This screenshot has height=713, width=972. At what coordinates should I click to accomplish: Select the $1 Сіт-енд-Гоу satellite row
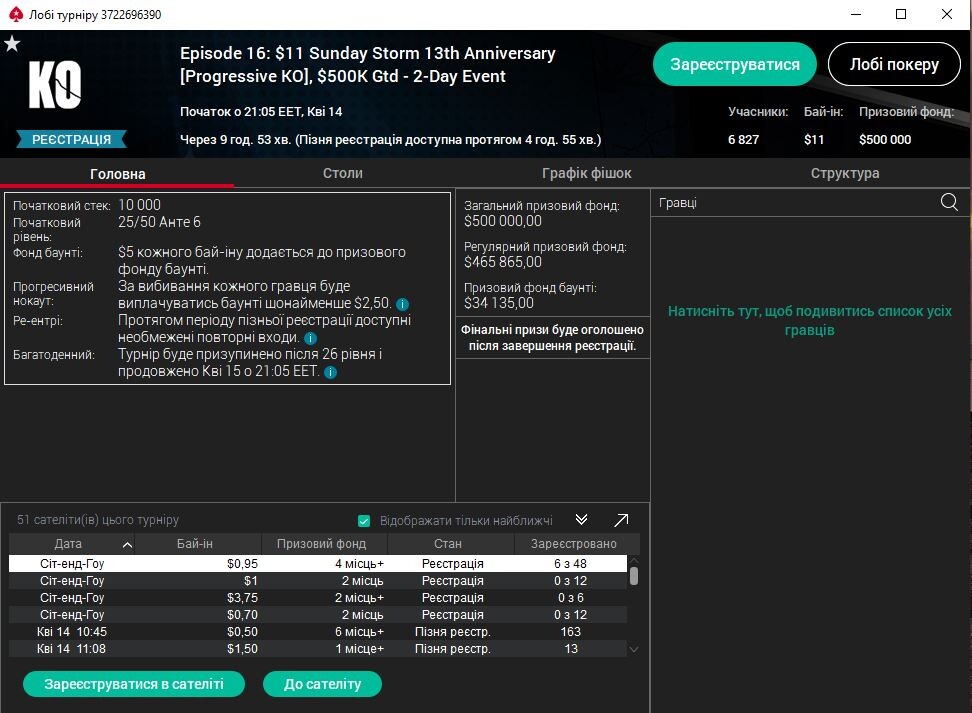[x=318, y=581]
